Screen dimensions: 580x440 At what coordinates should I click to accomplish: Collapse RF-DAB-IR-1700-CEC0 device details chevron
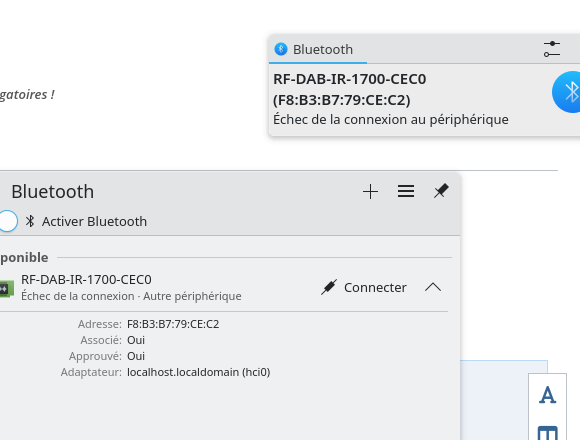pos(433,287)
